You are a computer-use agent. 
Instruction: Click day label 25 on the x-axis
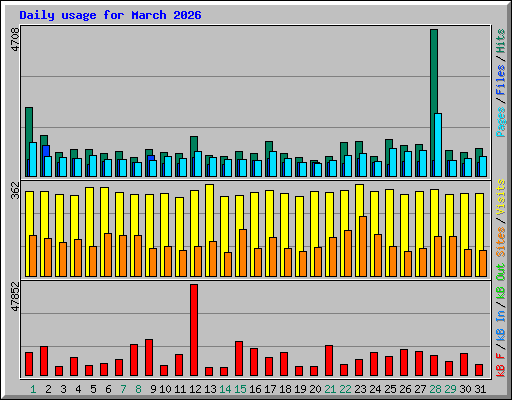(x=390, y=389)
